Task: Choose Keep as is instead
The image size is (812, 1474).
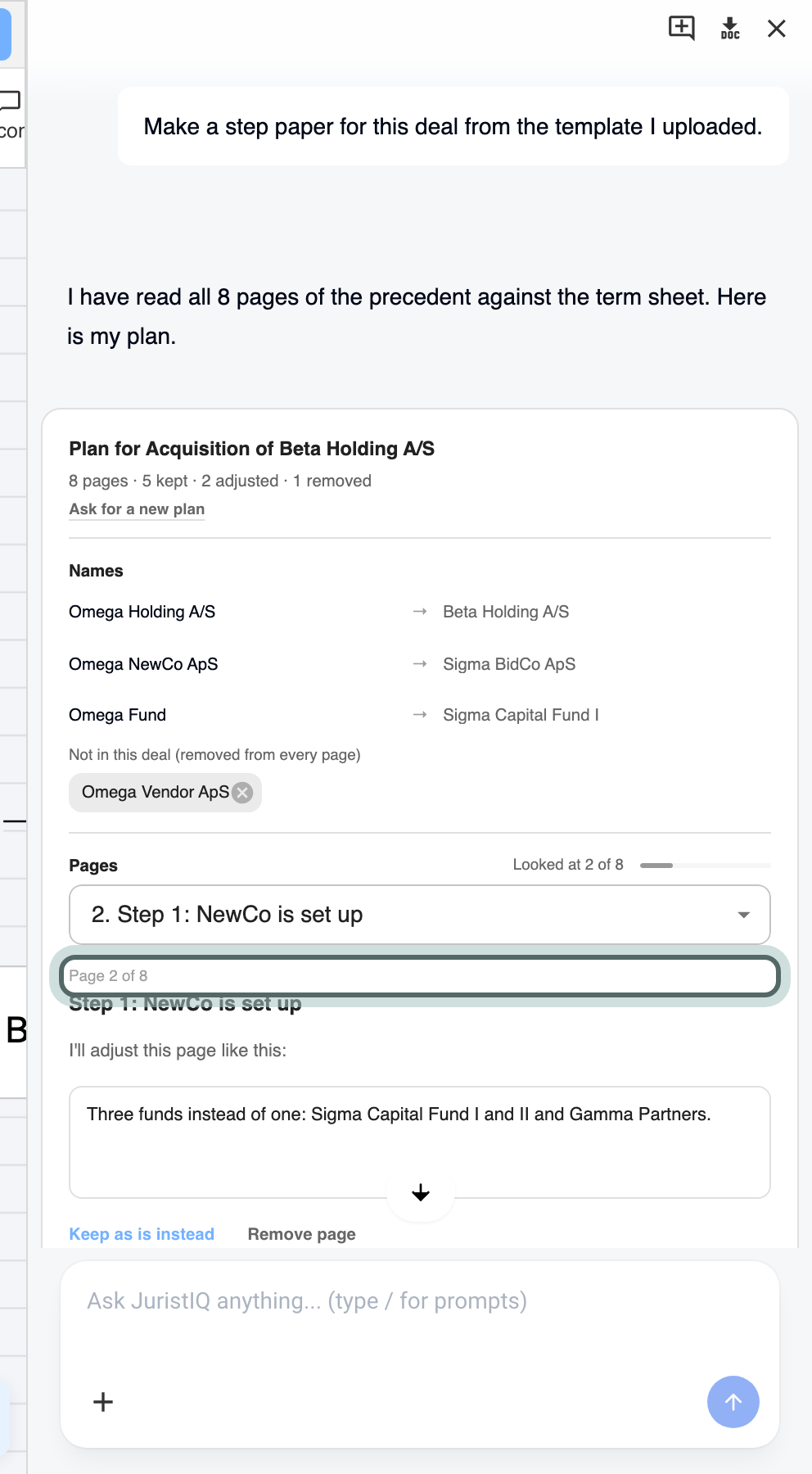Action: pyautogui.click(x=142, y=1234)
